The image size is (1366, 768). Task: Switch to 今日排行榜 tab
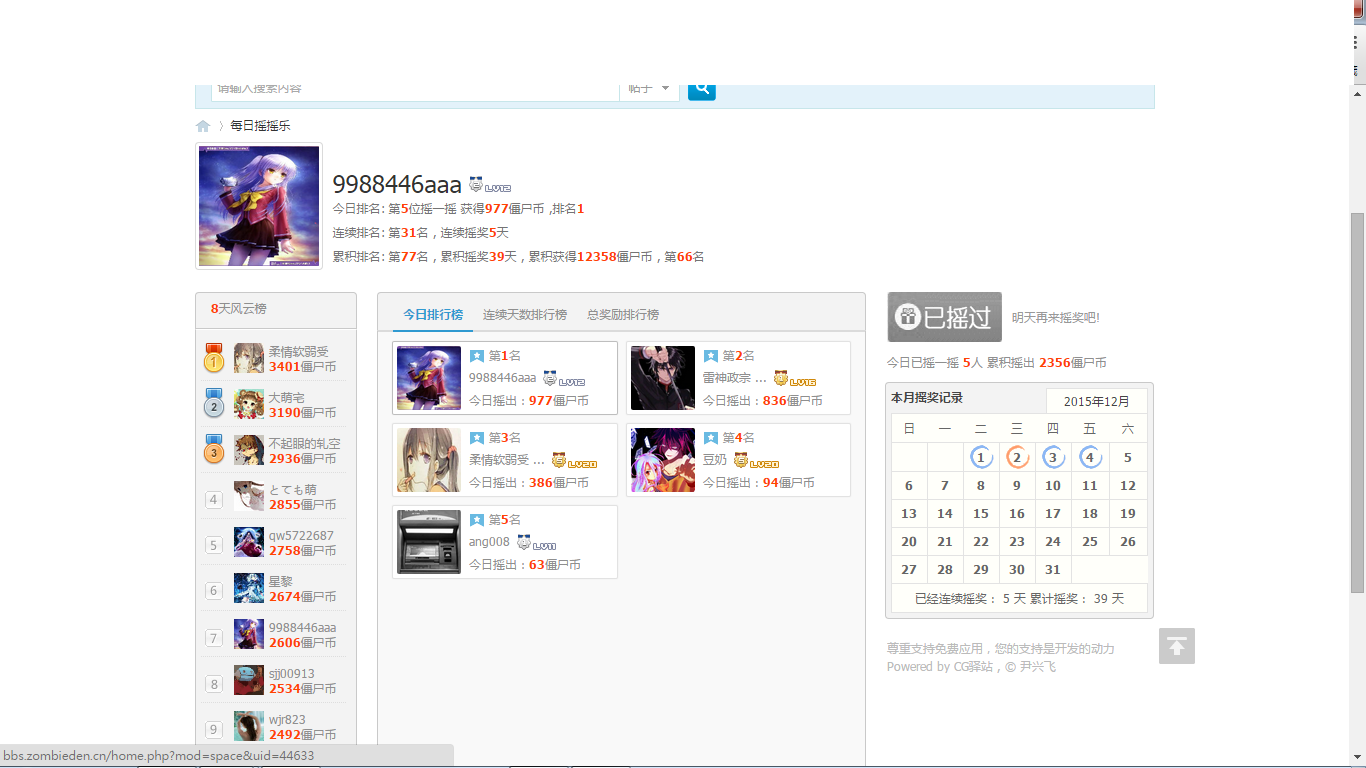point(433,314)
